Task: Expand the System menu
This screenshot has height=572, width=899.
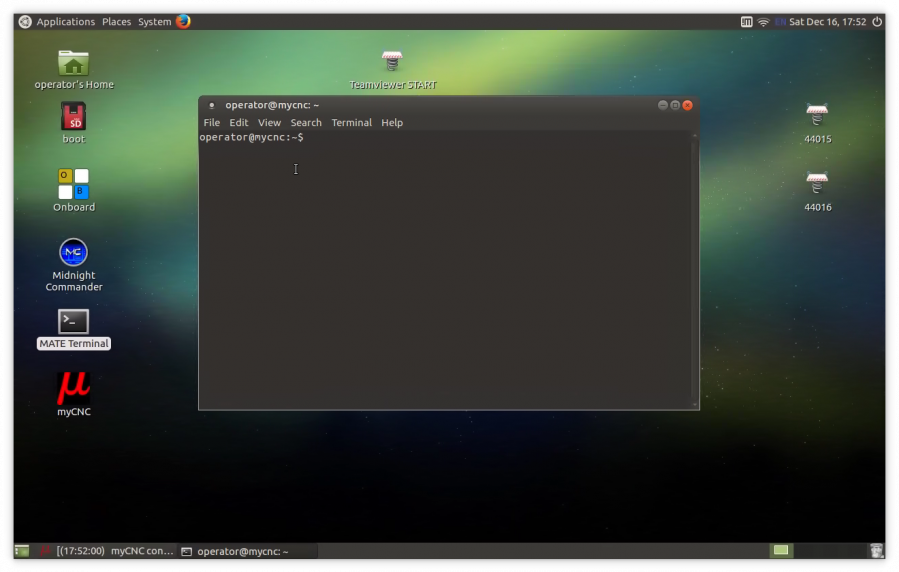Action: point(154,21)
